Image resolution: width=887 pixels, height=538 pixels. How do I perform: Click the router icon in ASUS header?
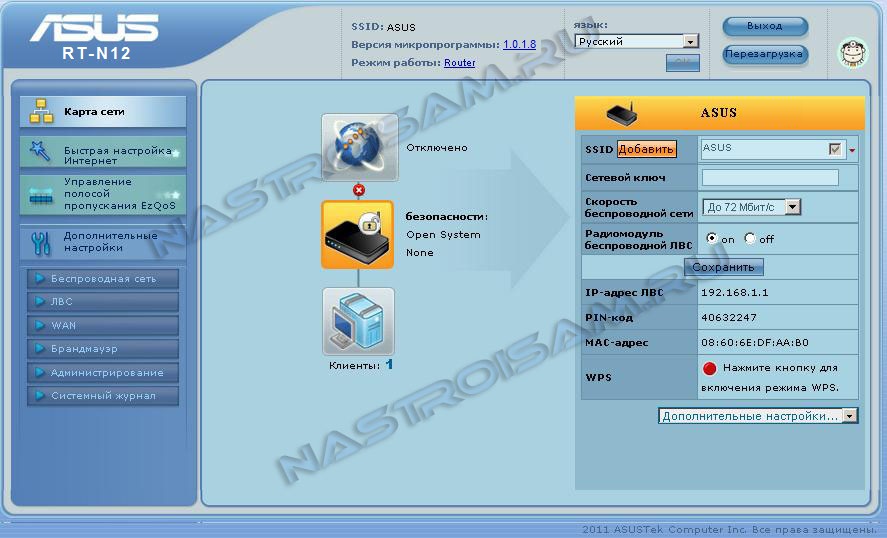(620, 113)
